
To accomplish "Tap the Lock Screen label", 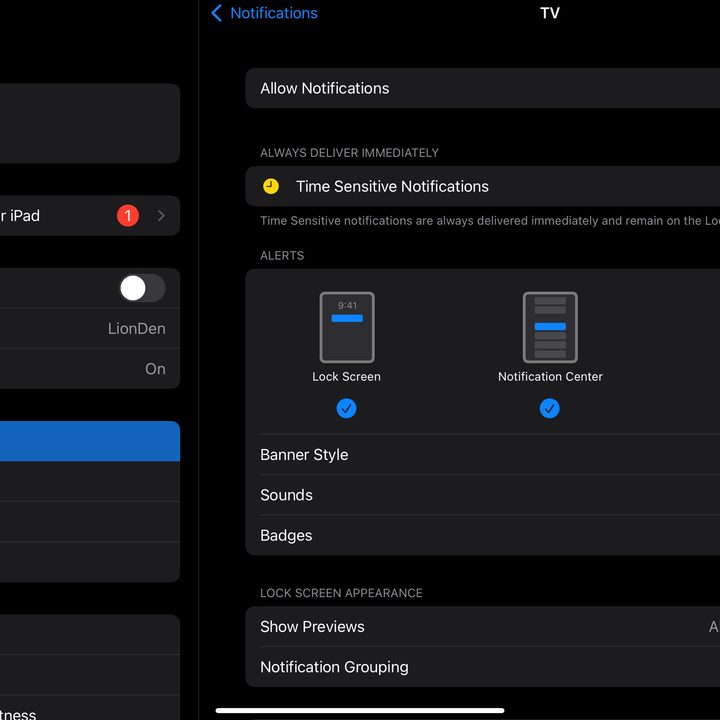I will tap(346, 377).
